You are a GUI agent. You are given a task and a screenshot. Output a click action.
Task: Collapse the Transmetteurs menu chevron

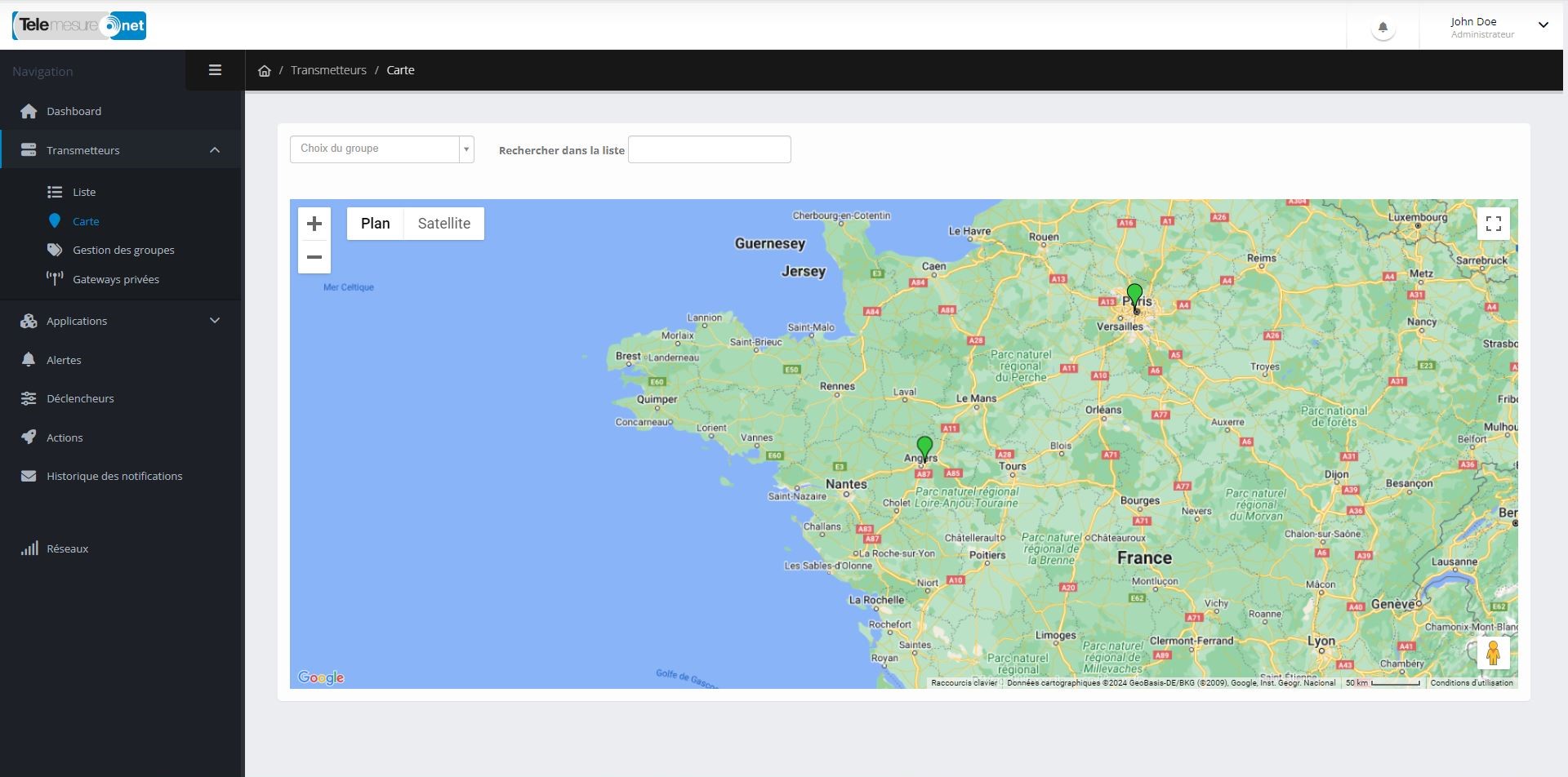215,150
